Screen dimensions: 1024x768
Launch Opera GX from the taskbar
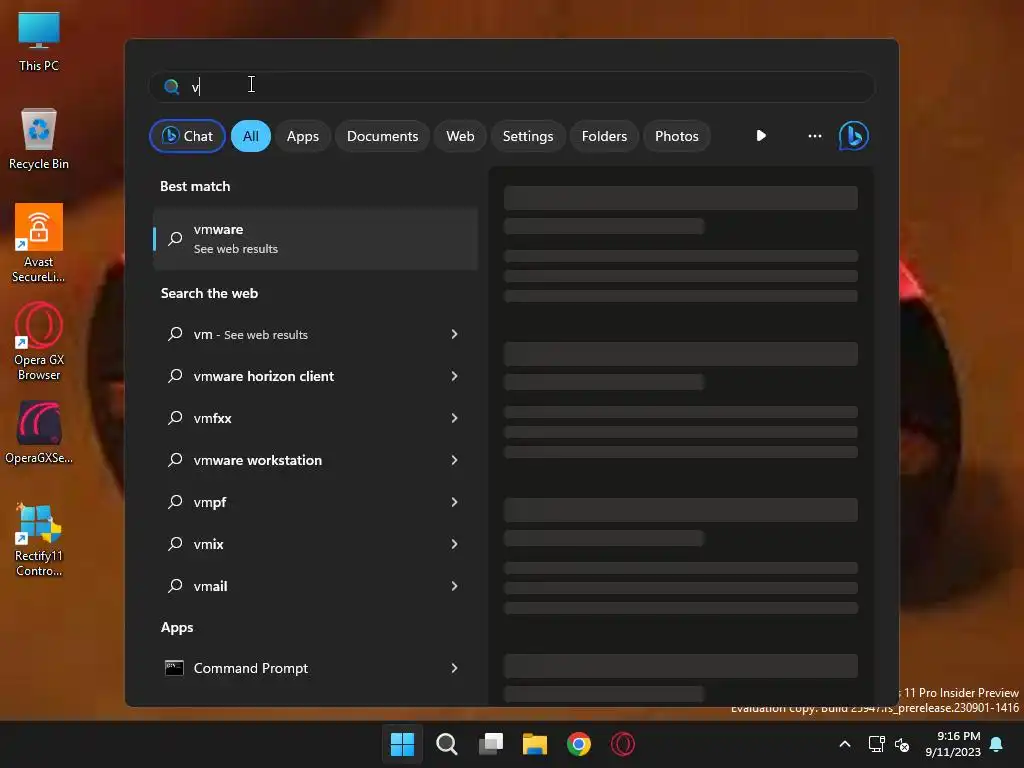[622, 744]
